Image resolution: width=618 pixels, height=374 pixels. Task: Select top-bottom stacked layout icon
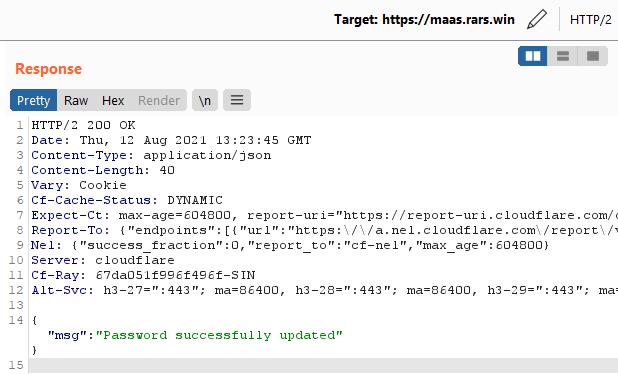pos(562,56)
